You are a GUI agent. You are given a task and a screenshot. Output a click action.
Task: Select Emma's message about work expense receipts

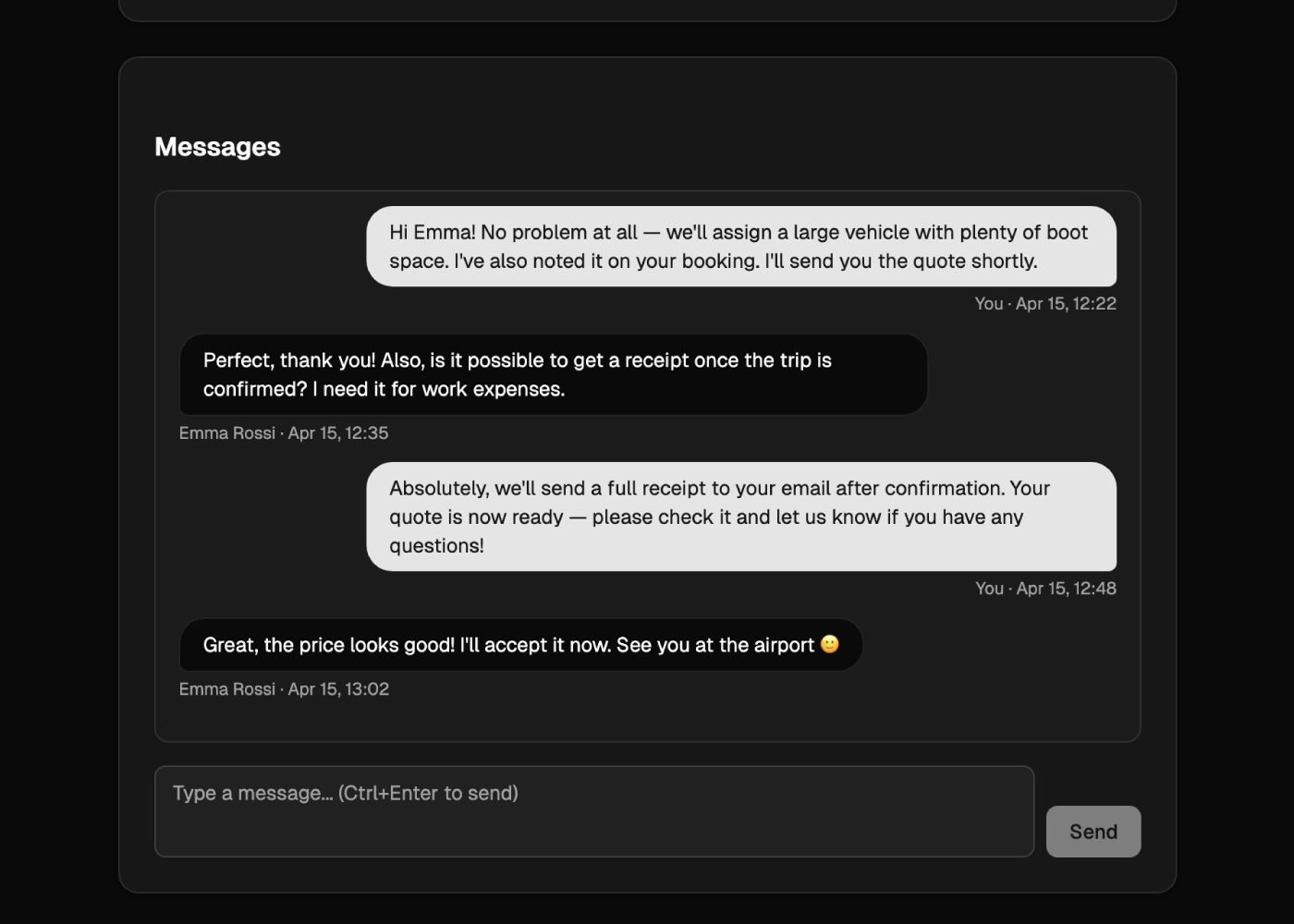(x=552, y=374)
